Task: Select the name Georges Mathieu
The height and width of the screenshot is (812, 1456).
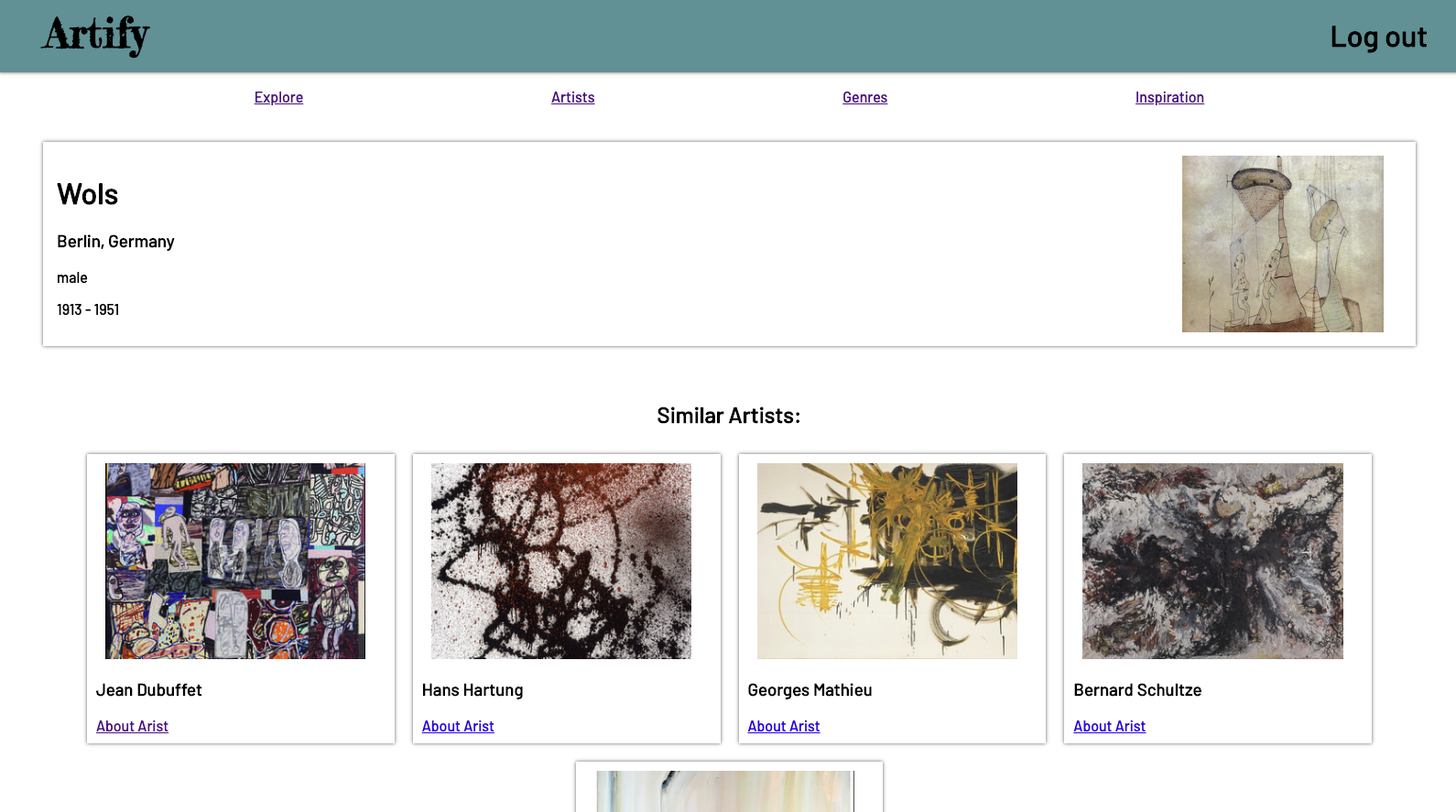Action: [x=809, y=690]
